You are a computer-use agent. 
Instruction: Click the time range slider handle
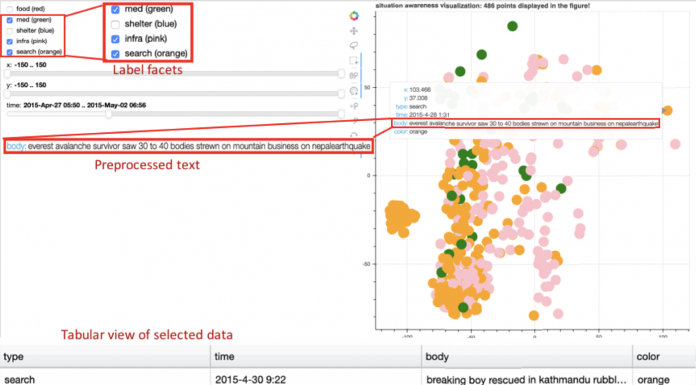(x=108, y=114)
